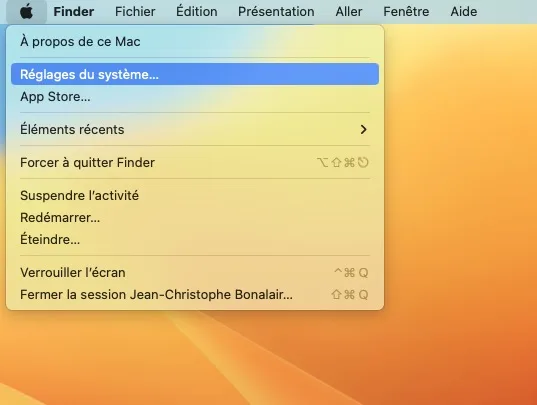The width and height of the screenshot is (537, 405).
Task: Choose Verrouiller l'écran
Action: (195, 273)
